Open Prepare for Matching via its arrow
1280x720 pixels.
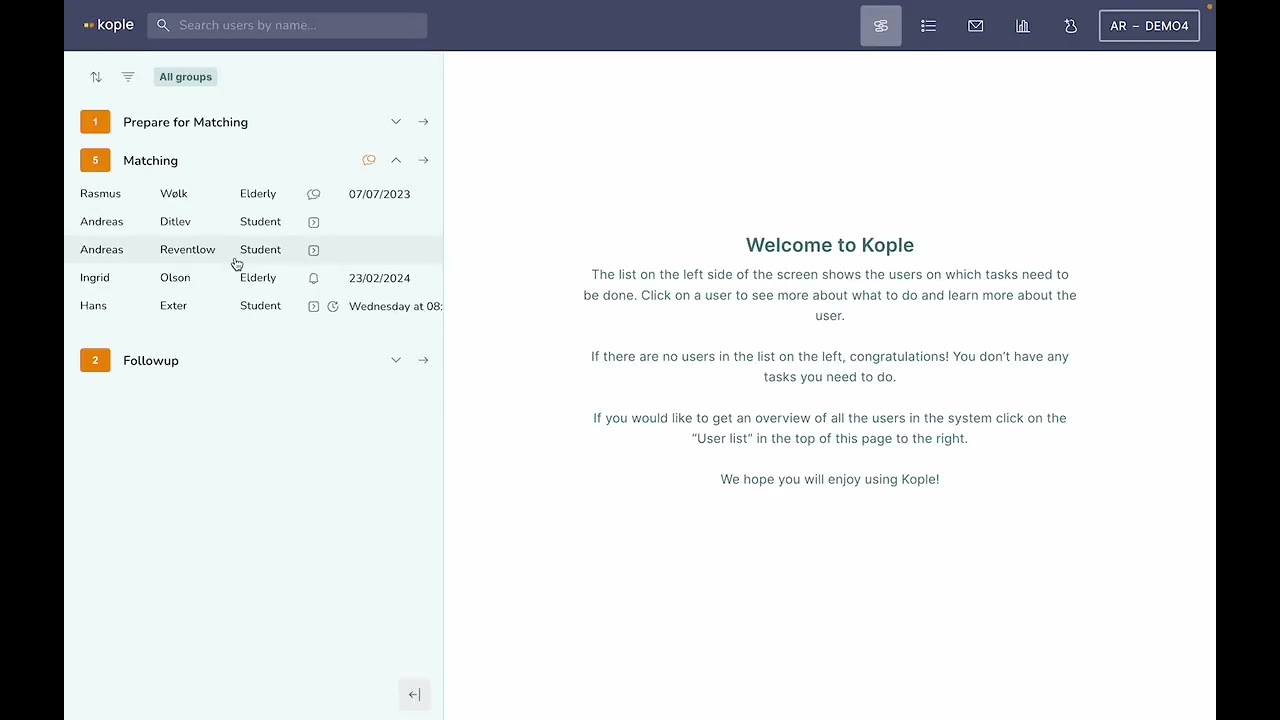[x=423, y=122]
